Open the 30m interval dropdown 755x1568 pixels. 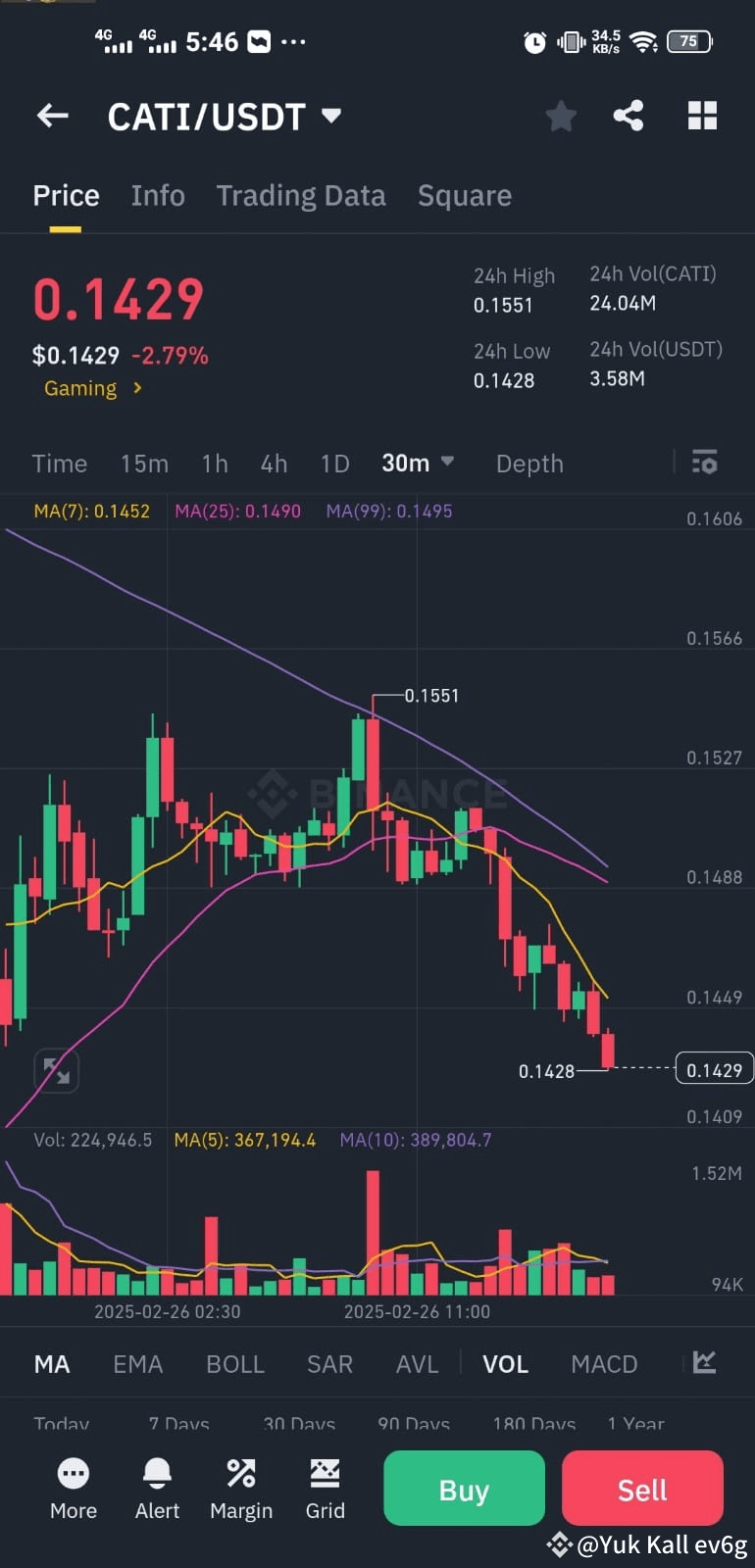(x=418, y=462)
